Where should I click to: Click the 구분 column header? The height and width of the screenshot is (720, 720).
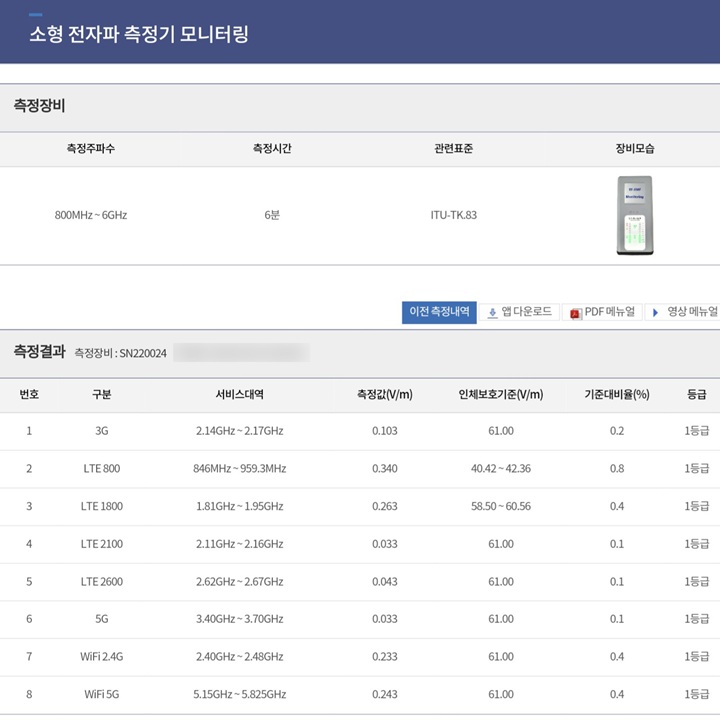pos(101,394)
